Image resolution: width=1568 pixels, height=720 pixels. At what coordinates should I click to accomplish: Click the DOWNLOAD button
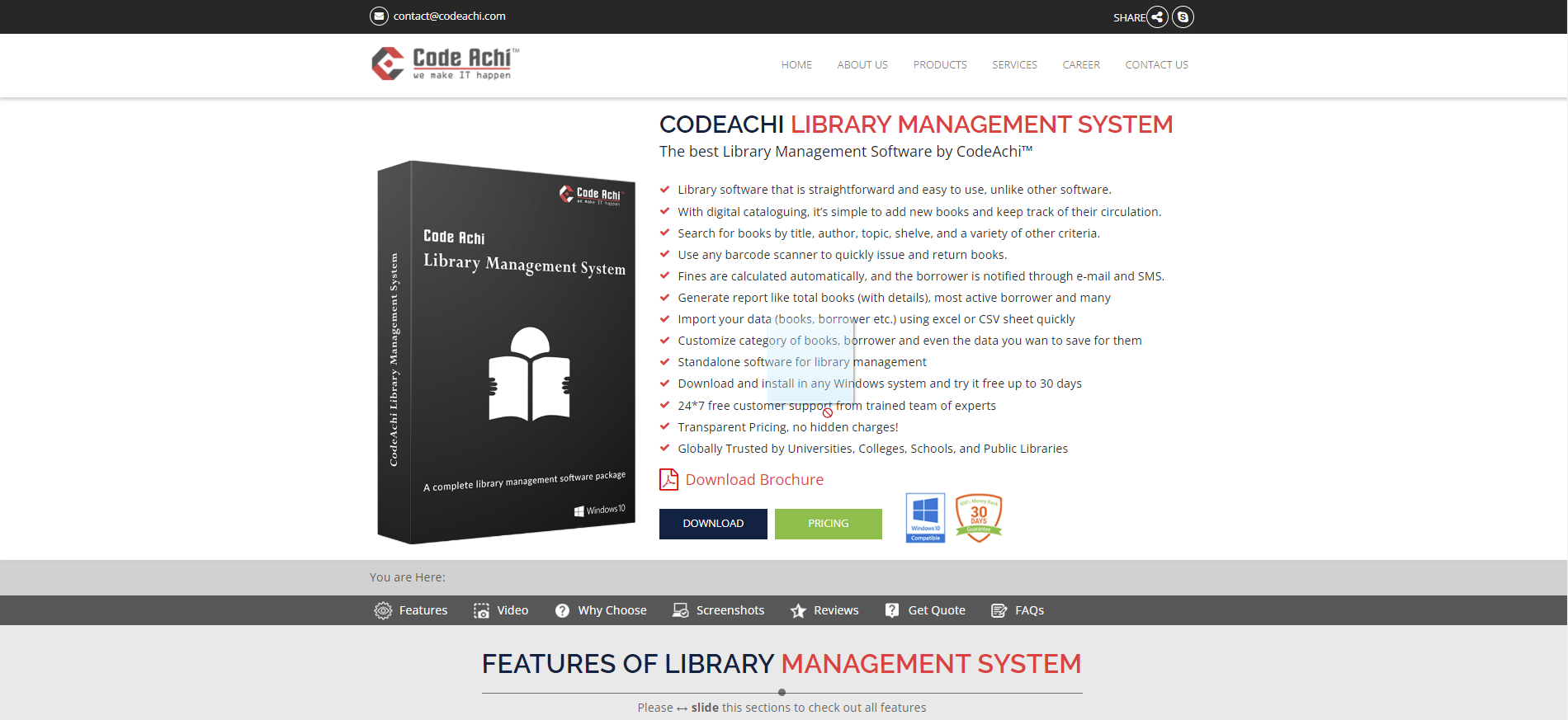pyautogui.click(x=713, y=524)
